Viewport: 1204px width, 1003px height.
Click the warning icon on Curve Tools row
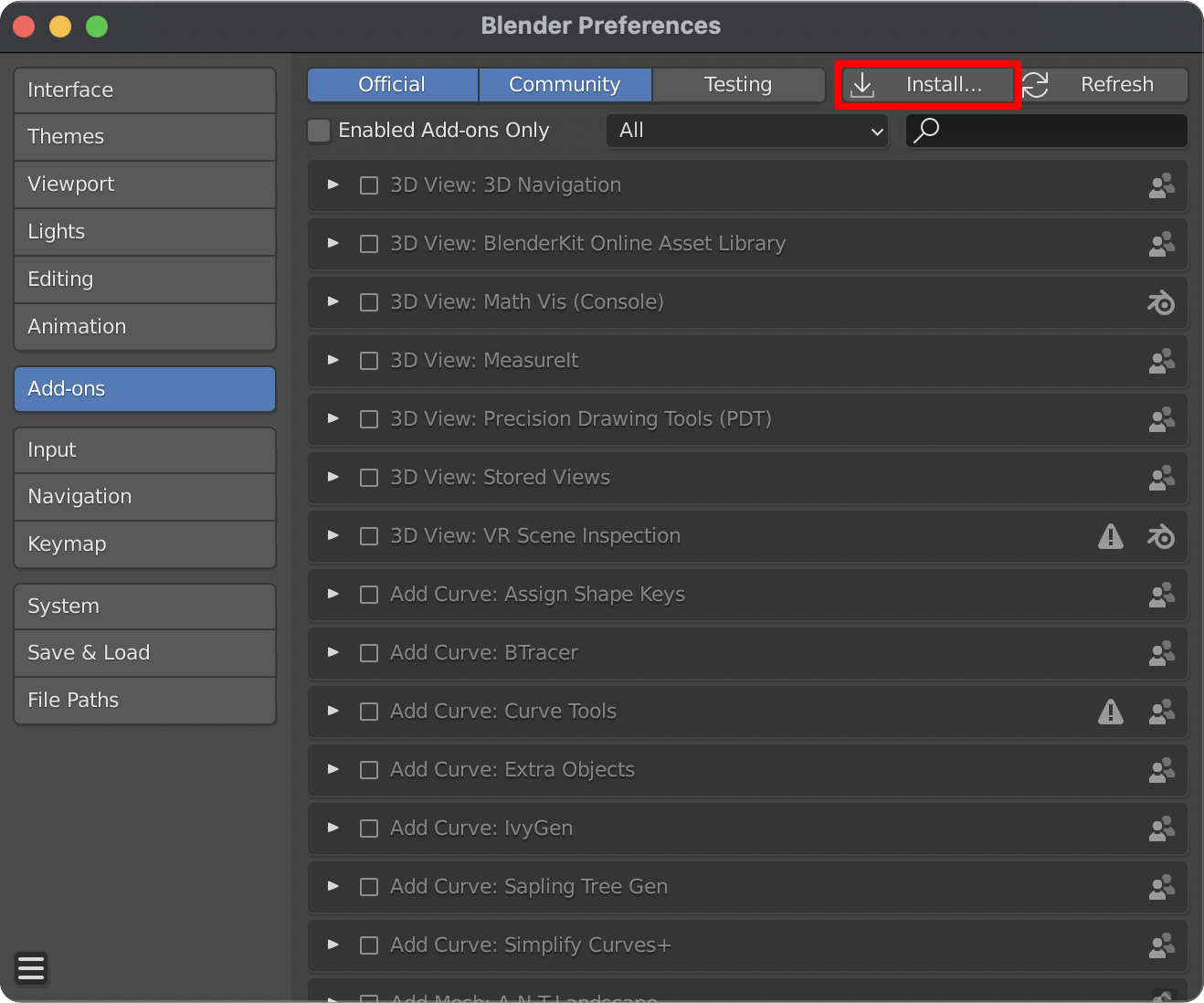1111,712
